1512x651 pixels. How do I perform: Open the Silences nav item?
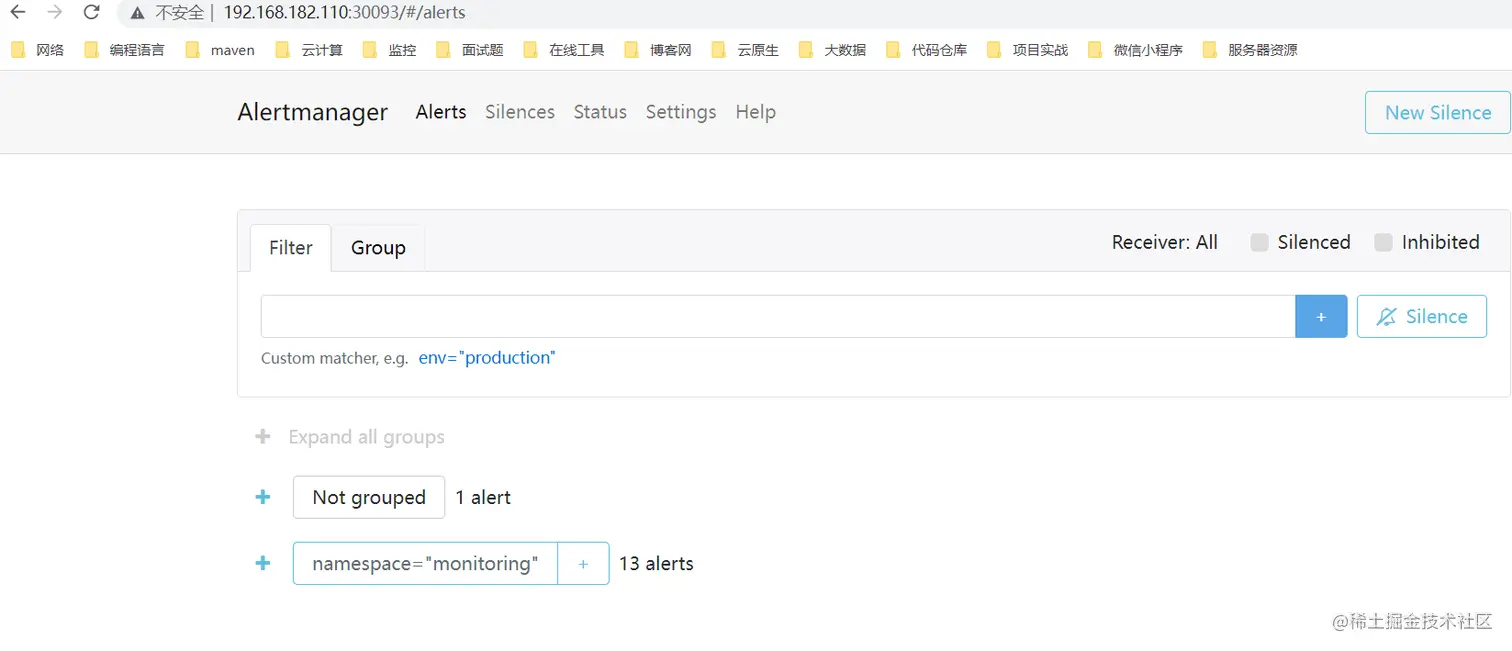(x=520, y=112)
